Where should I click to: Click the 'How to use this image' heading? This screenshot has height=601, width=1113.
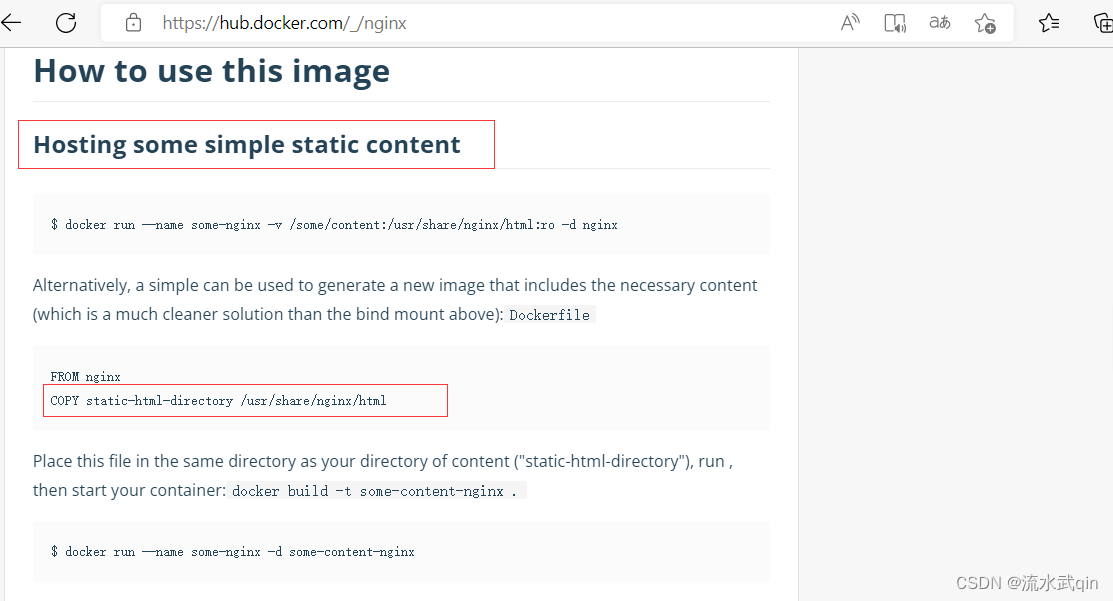[x=212, y=71]
